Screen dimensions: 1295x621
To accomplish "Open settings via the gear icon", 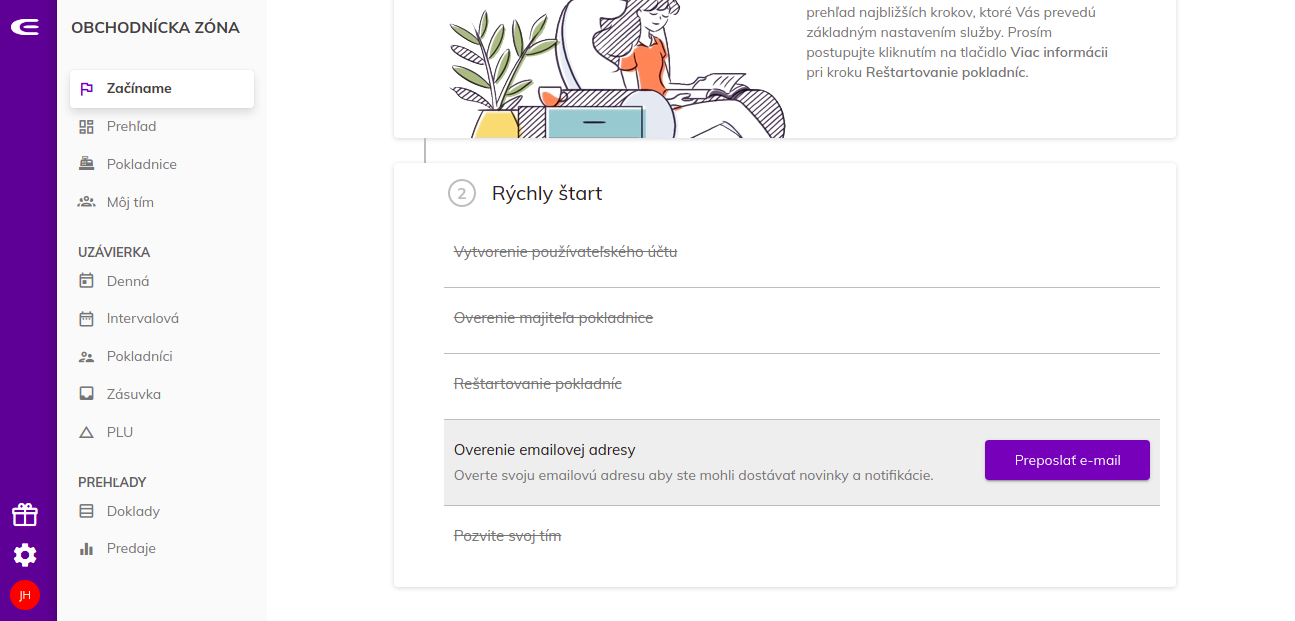I will point(25,555).
